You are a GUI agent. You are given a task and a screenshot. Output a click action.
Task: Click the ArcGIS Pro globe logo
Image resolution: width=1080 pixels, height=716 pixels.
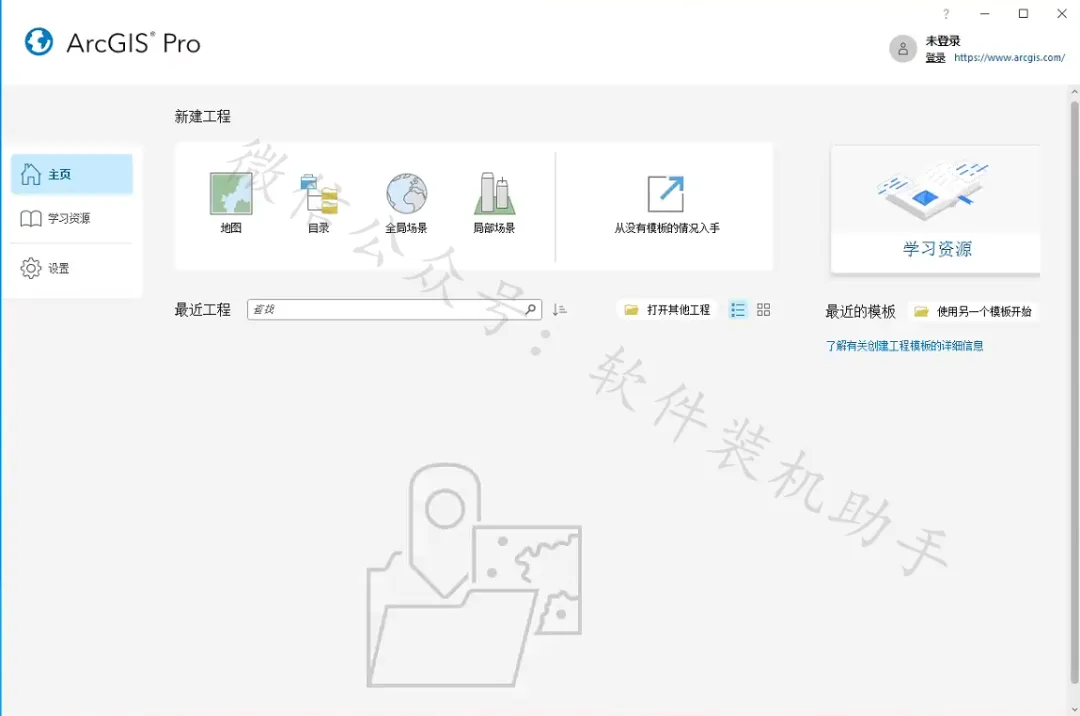coord(39,42)
